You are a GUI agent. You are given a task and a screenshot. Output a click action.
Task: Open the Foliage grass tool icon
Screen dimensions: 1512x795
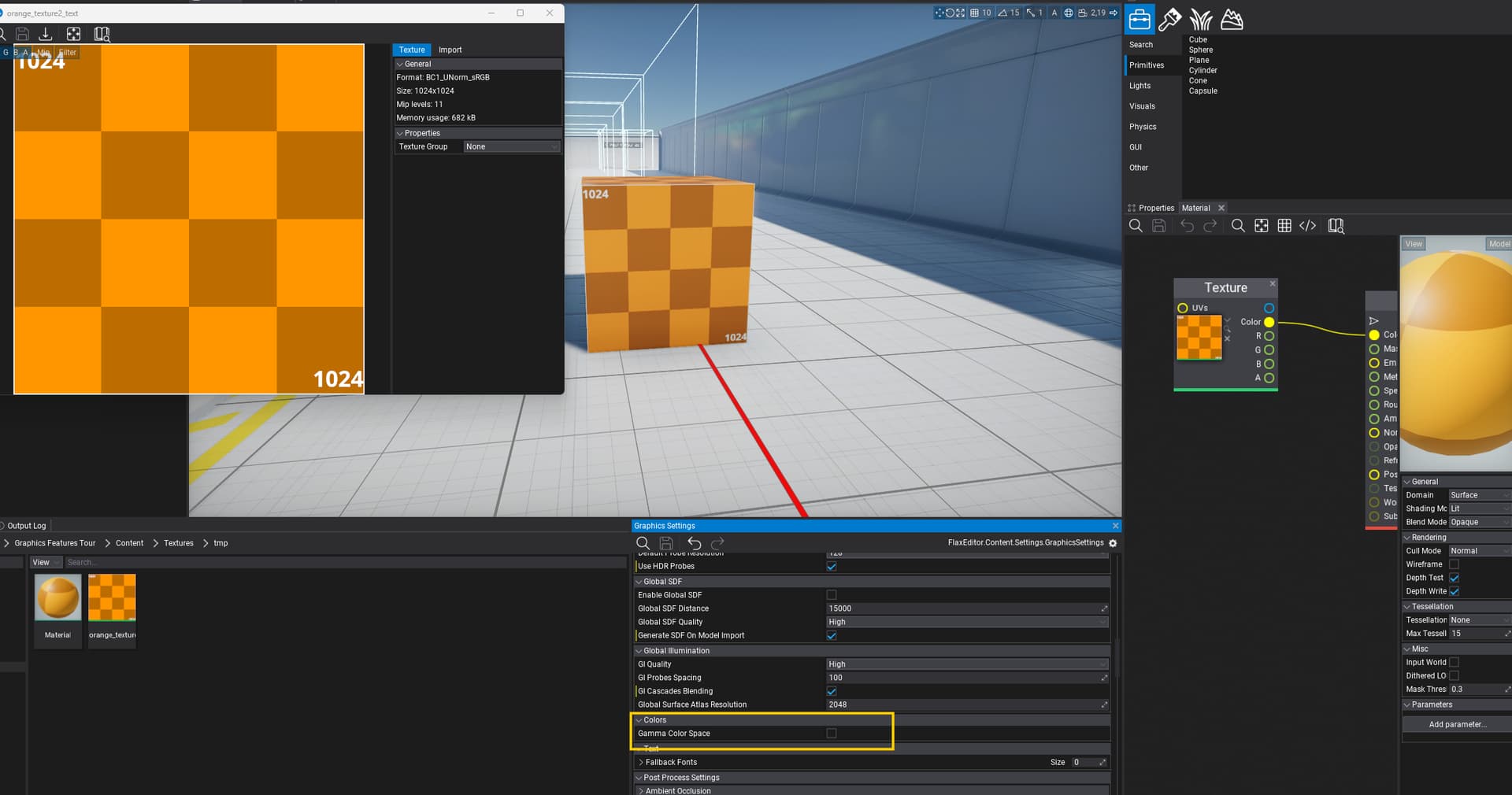[x=1201, y=19]
